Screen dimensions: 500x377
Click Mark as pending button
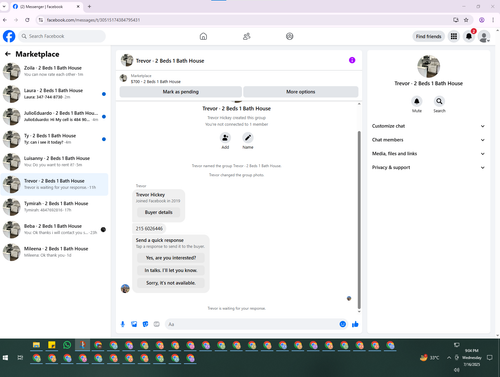click(x=181, y=92)
